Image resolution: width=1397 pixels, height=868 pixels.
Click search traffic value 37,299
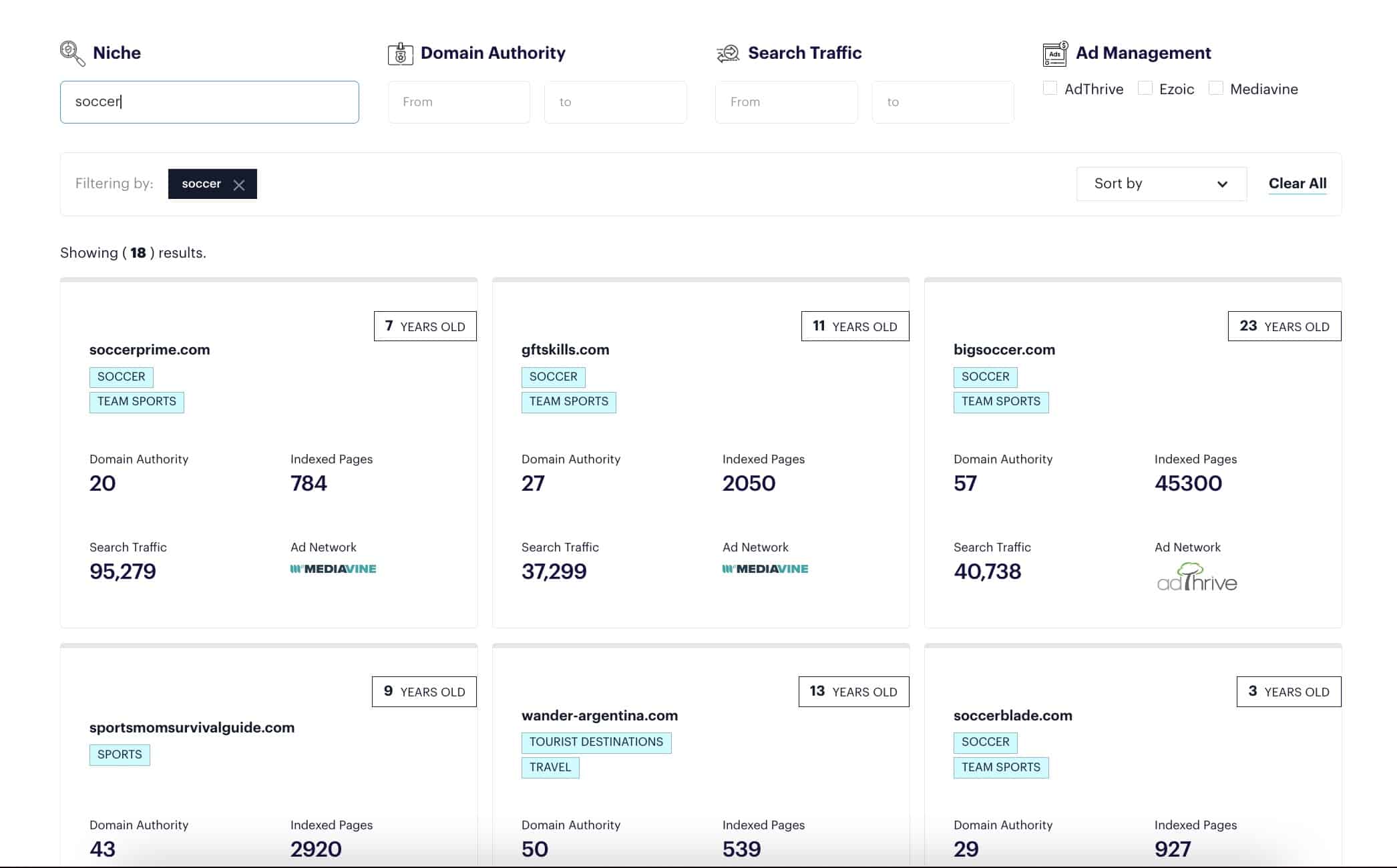554,572
